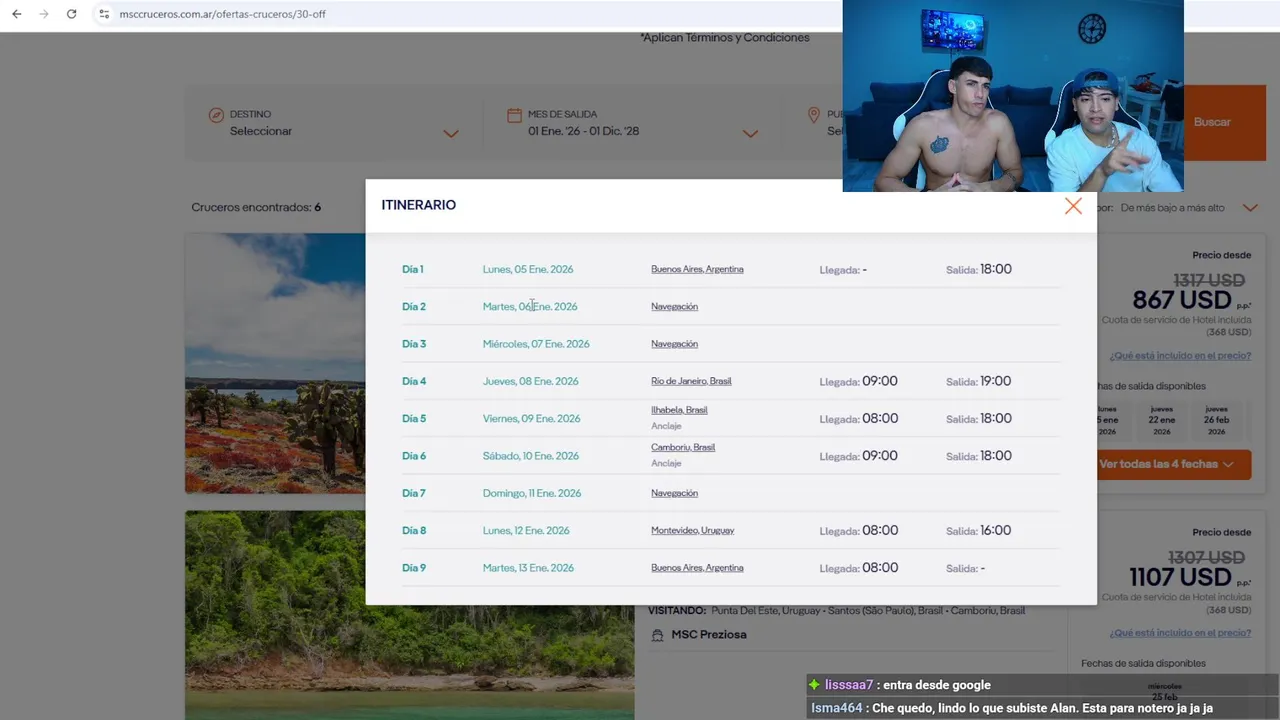Open Montevideo, Uruguay port link
1280x720 pixels.
click(x=692, y=530)
